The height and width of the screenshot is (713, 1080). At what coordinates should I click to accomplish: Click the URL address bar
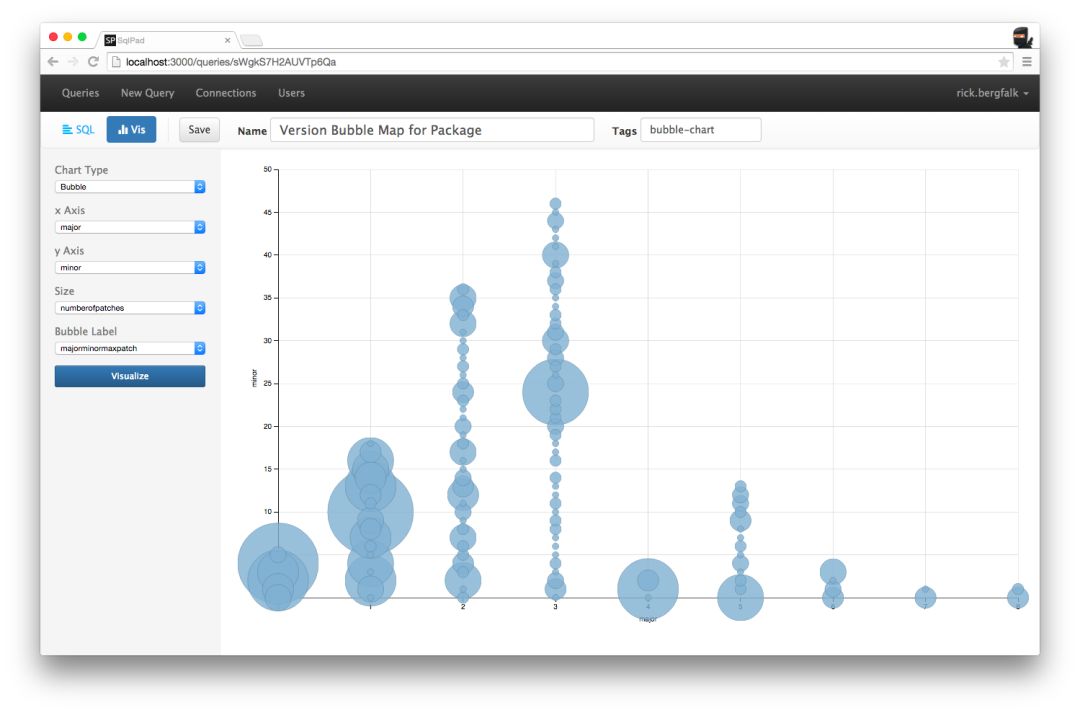(x=558, y=62)
